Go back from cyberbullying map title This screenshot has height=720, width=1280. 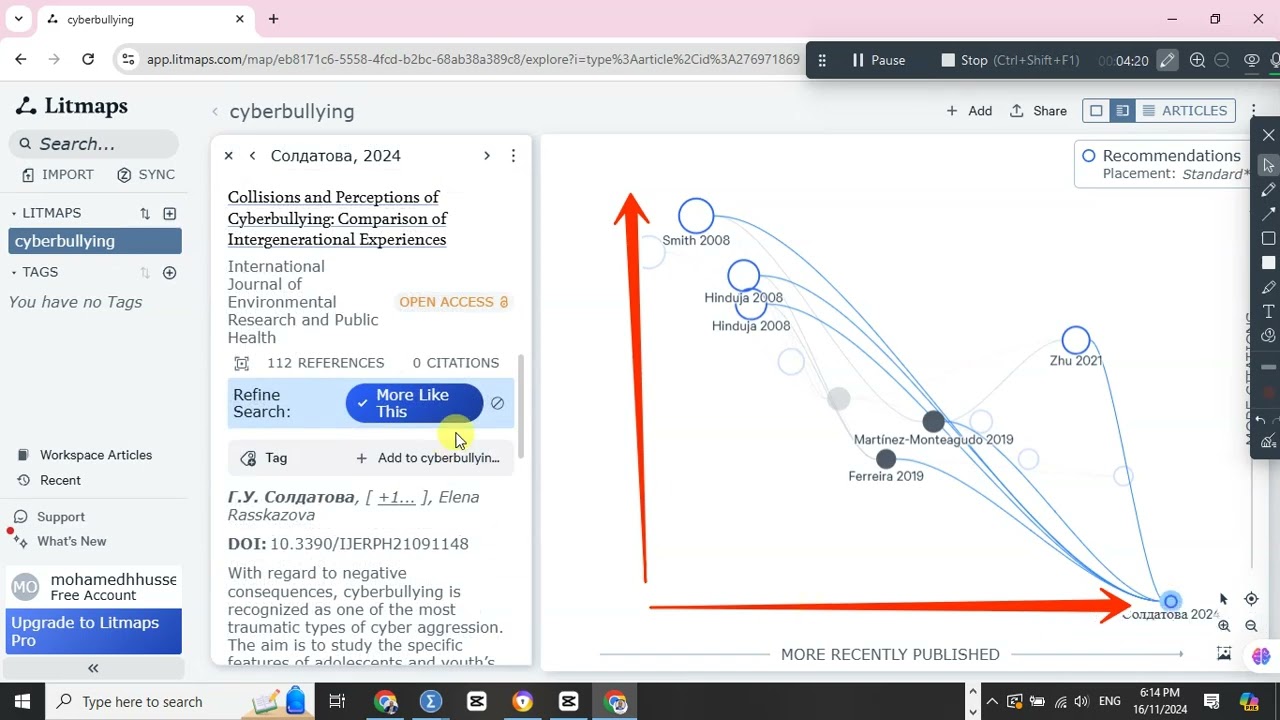[214, 112]
